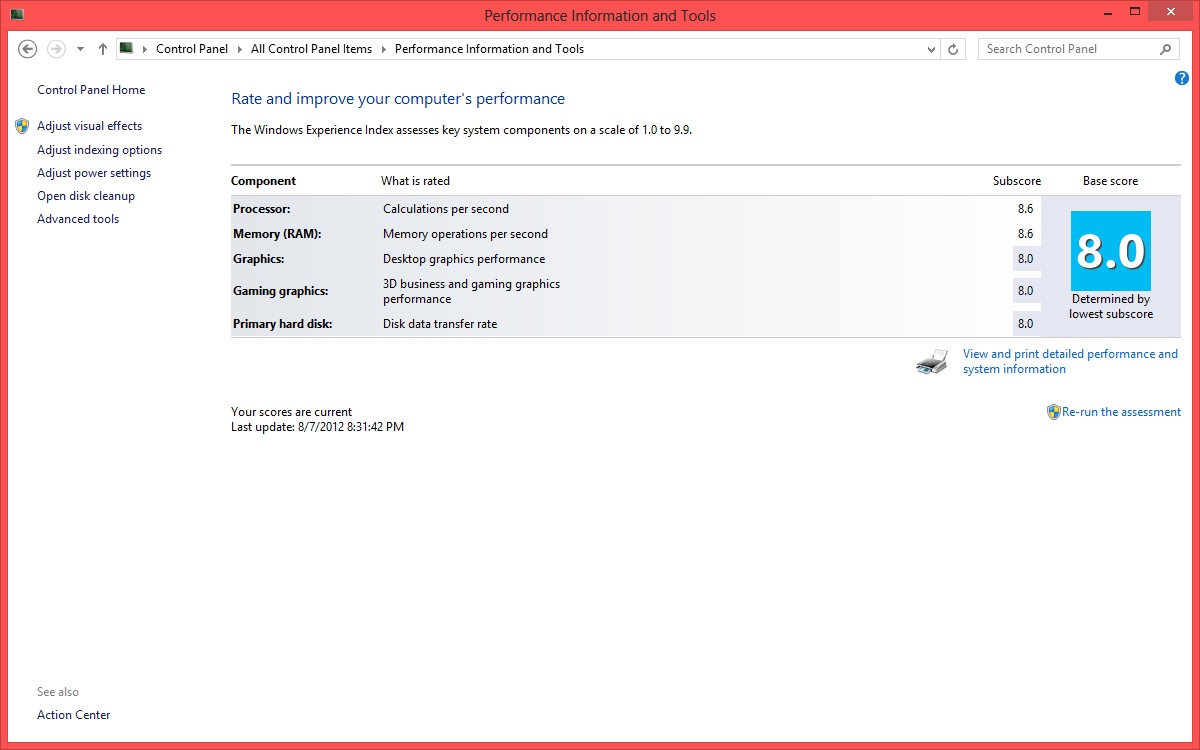1200x750 pixels.
Task: Click Calculations per second text
Action: 446,209
